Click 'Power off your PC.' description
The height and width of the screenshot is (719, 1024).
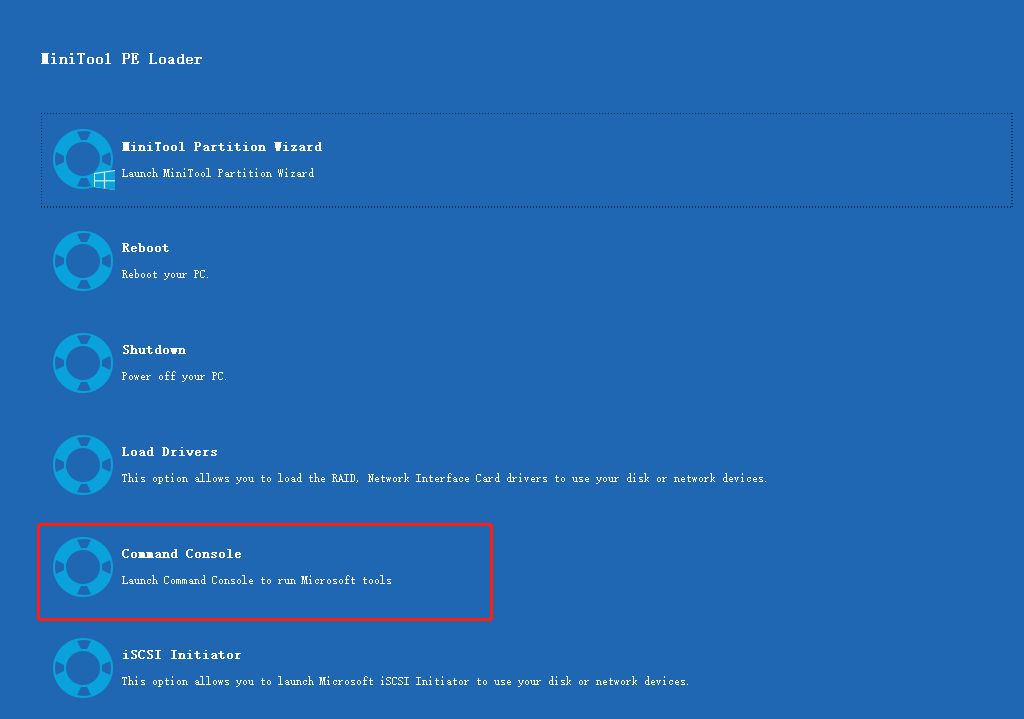(x=174, y=376)
